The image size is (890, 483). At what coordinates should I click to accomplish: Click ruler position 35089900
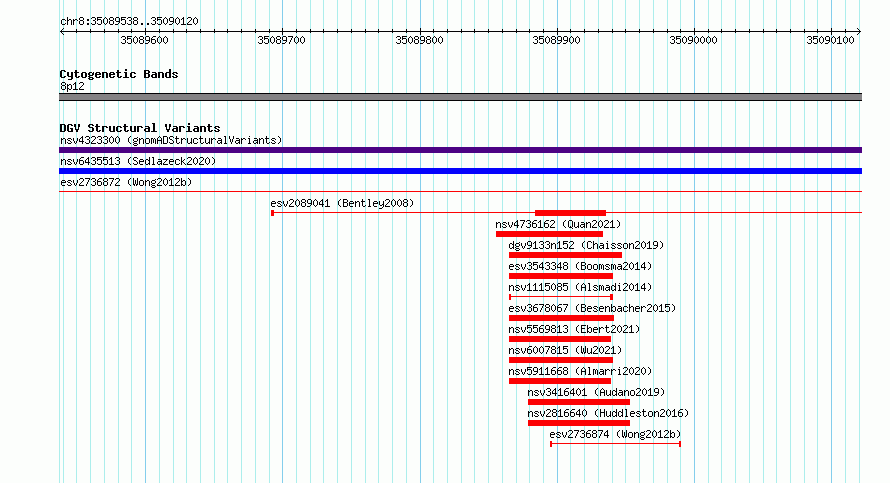point(556,40)
